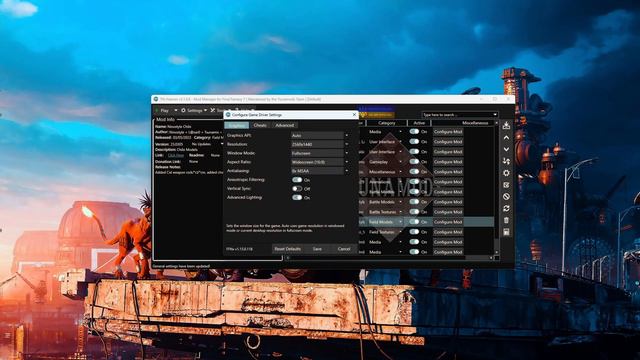Toggle Active switch for Miscellaneous category mod
The height and width of the screenshot is (360, 640).
[414, 172]
